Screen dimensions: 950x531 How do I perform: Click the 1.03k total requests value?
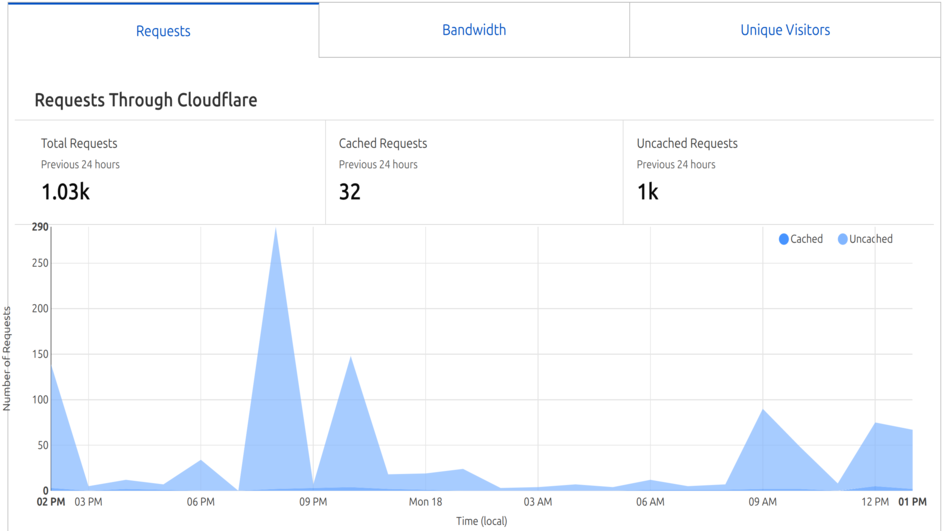coord(65,192)
